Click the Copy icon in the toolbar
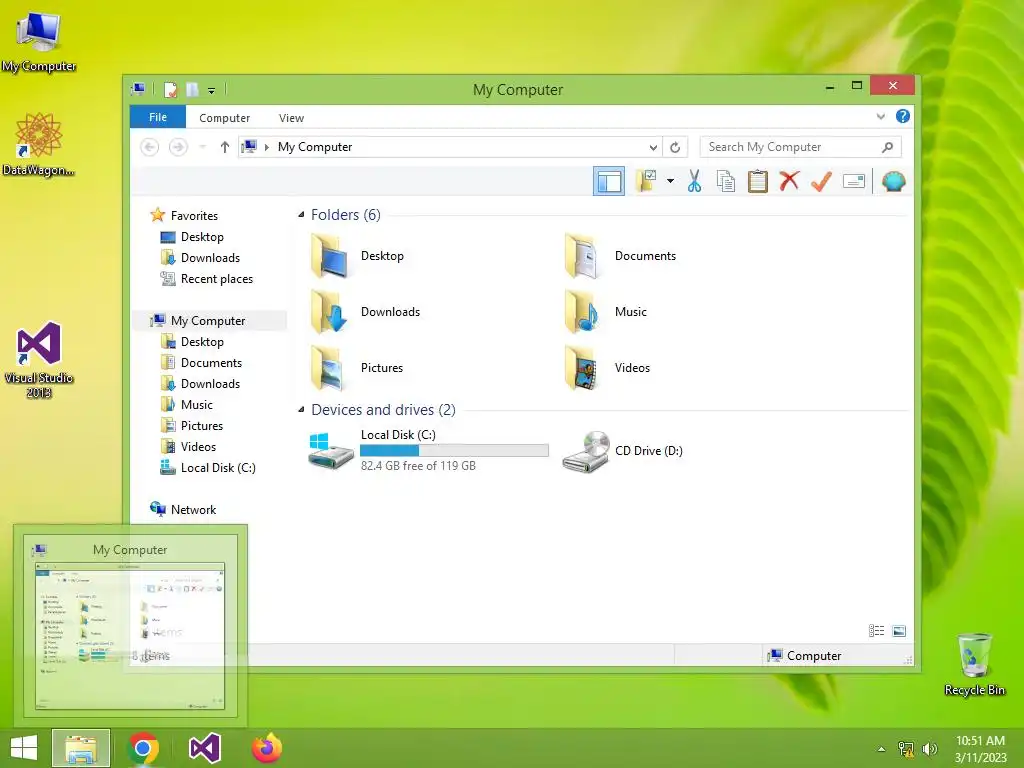 726,181
